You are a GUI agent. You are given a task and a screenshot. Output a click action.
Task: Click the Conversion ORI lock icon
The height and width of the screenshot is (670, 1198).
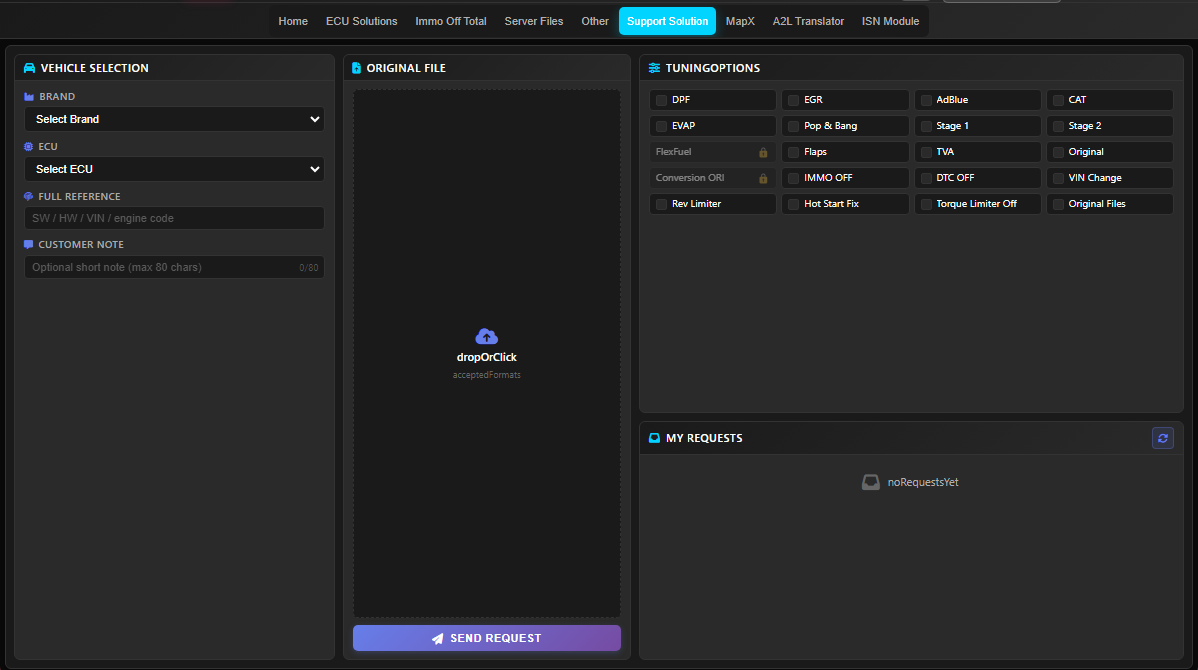[x=763, y=178]
